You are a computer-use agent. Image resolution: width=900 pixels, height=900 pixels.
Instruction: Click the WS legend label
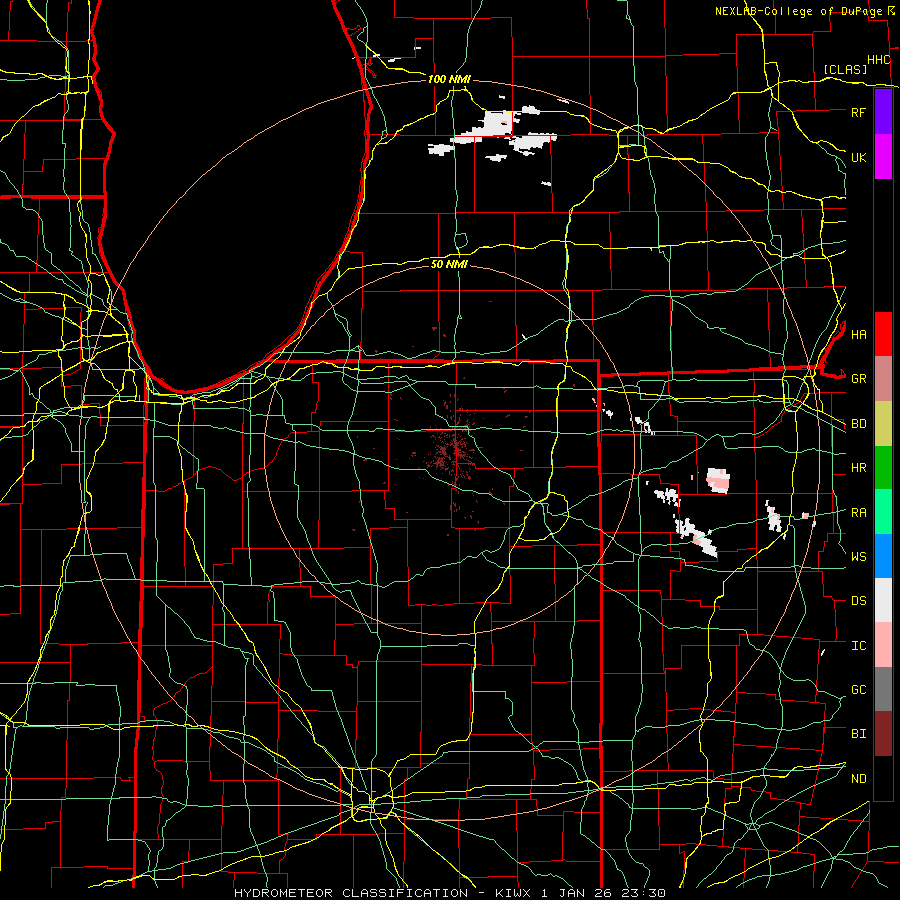(858, 557)
